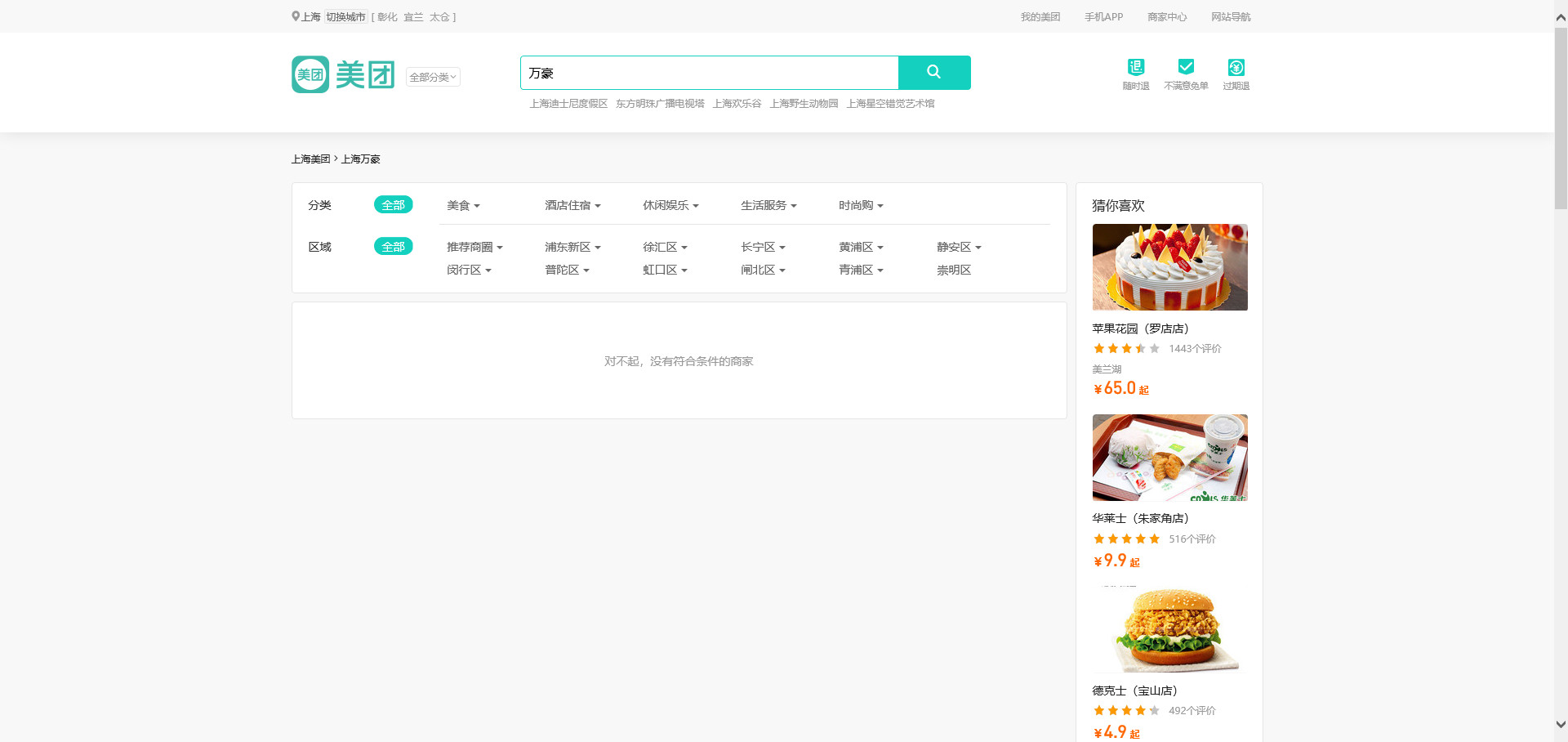The height and width of the screenshot is (742, 1568).
Task: Select 全部 in the 区域 filter row
Action: (x=393, y=247)
